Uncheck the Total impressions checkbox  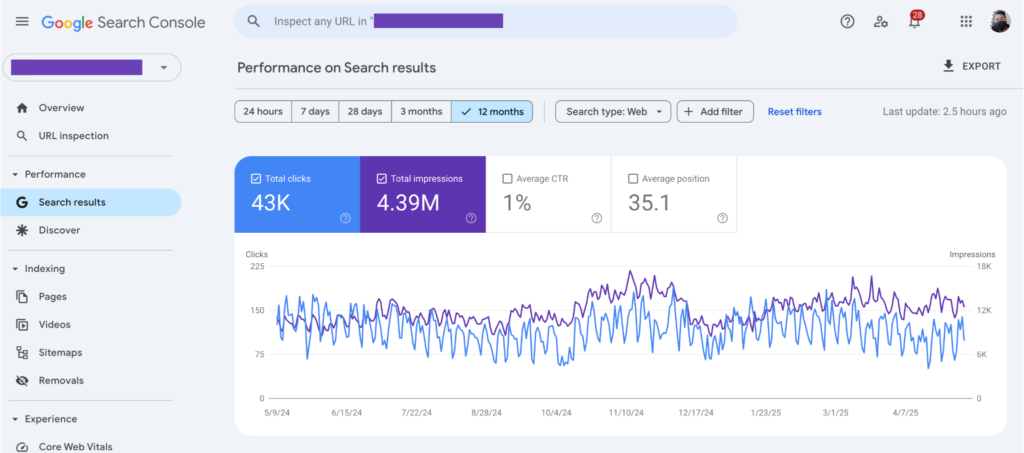coord(382,179)
